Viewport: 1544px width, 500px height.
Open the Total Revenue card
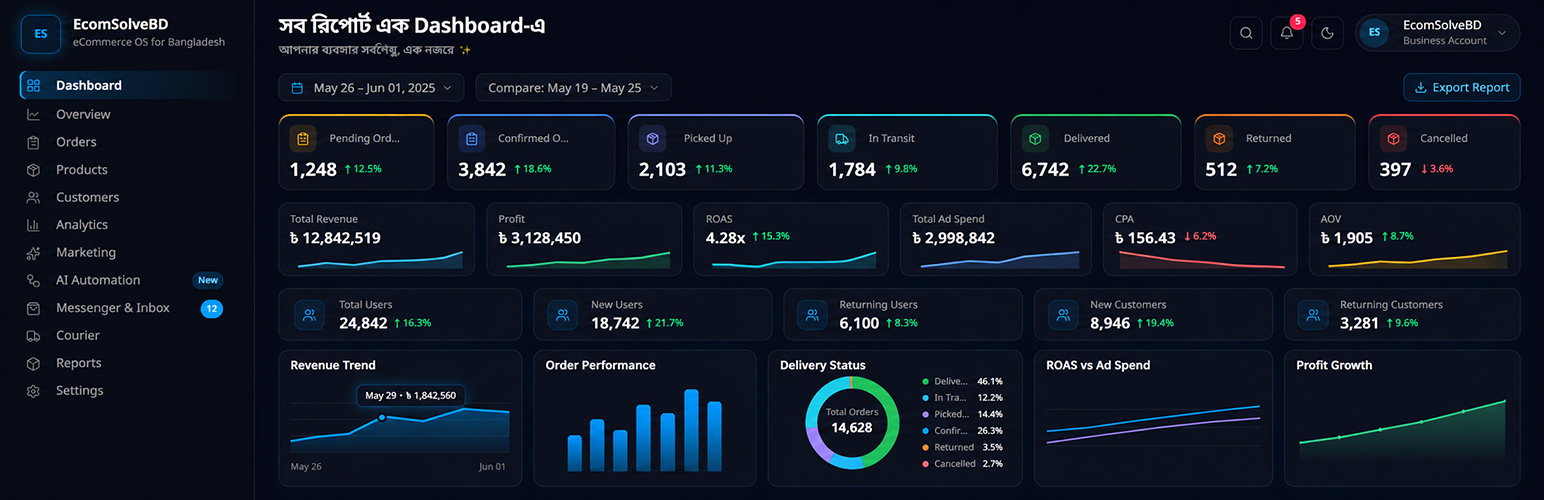coord(377,239)
